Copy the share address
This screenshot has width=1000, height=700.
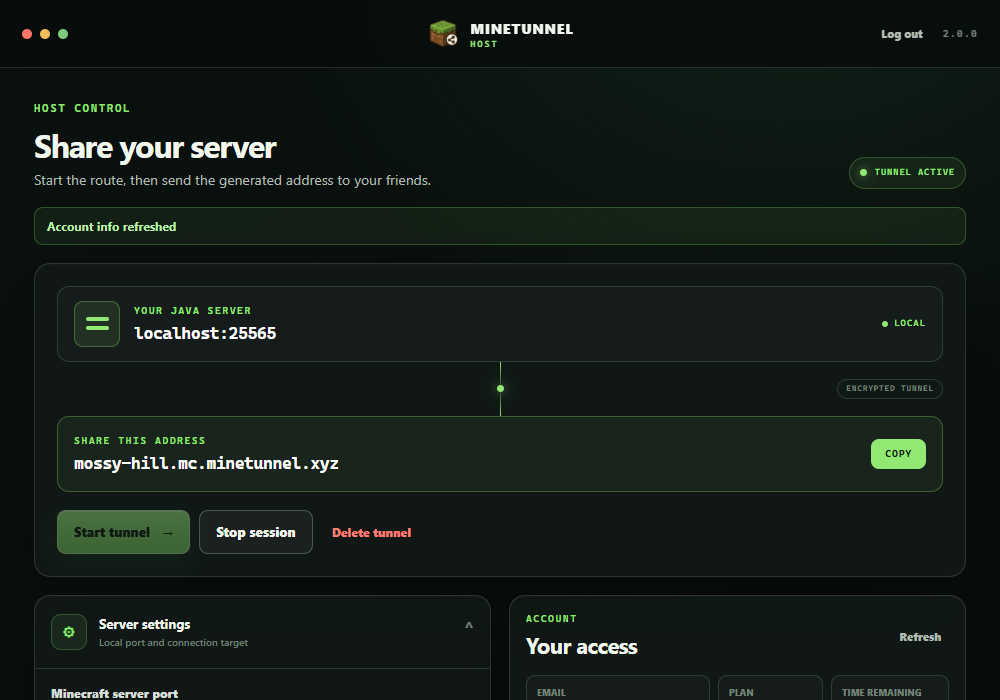click(x=898, y=454)
